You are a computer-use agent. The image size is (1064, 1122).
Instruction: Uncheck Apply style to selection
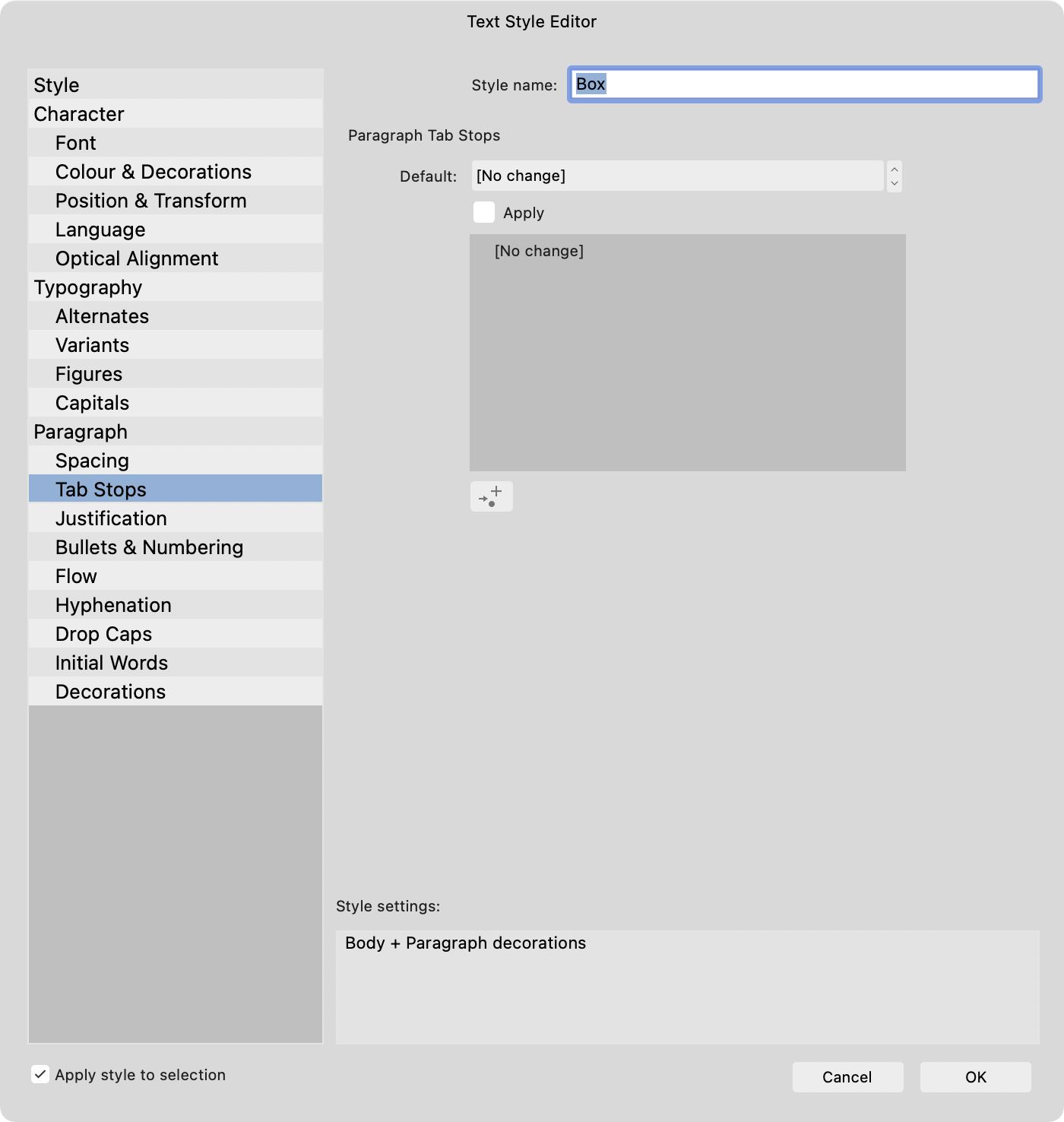[41, 1074]
